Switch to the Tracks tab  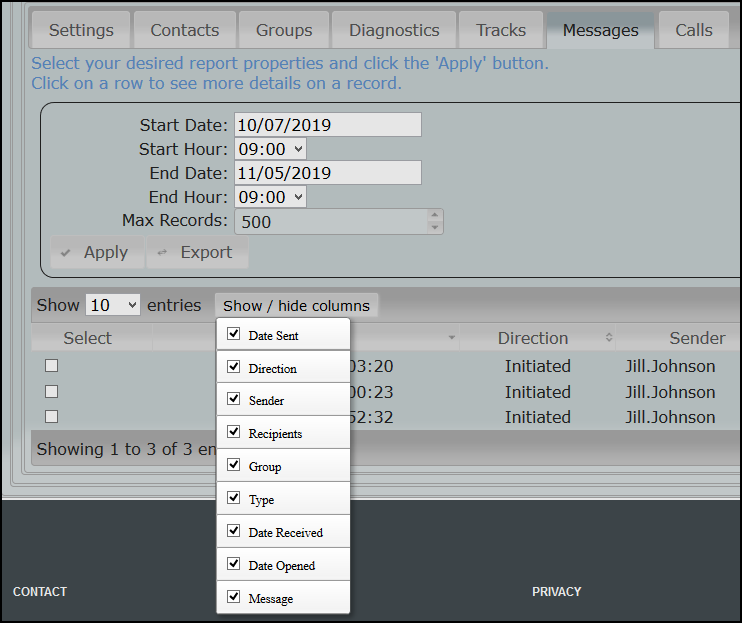(501, 30)
